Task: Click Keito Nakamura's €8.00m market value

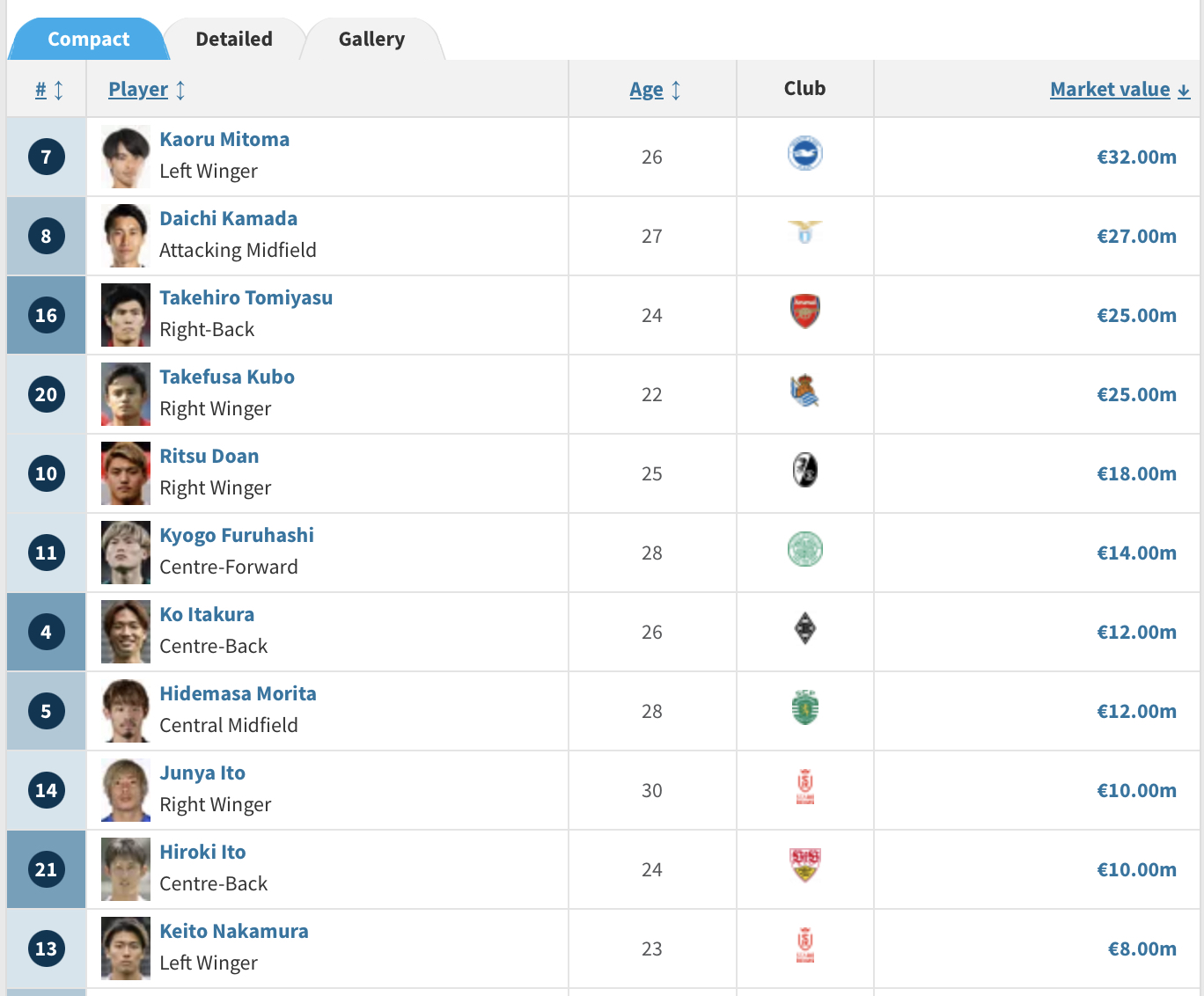Action: coord(1142,948)
